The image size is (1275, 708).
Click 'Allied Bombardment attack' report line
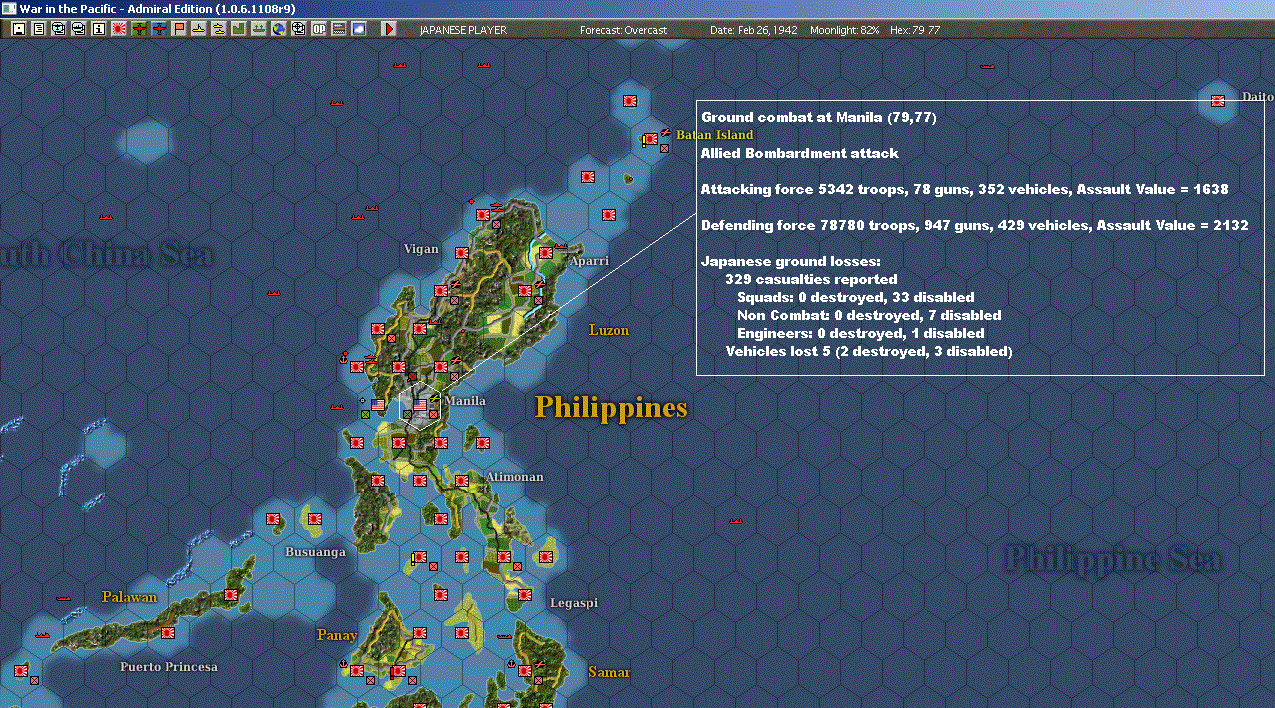[x=800, y=153]
